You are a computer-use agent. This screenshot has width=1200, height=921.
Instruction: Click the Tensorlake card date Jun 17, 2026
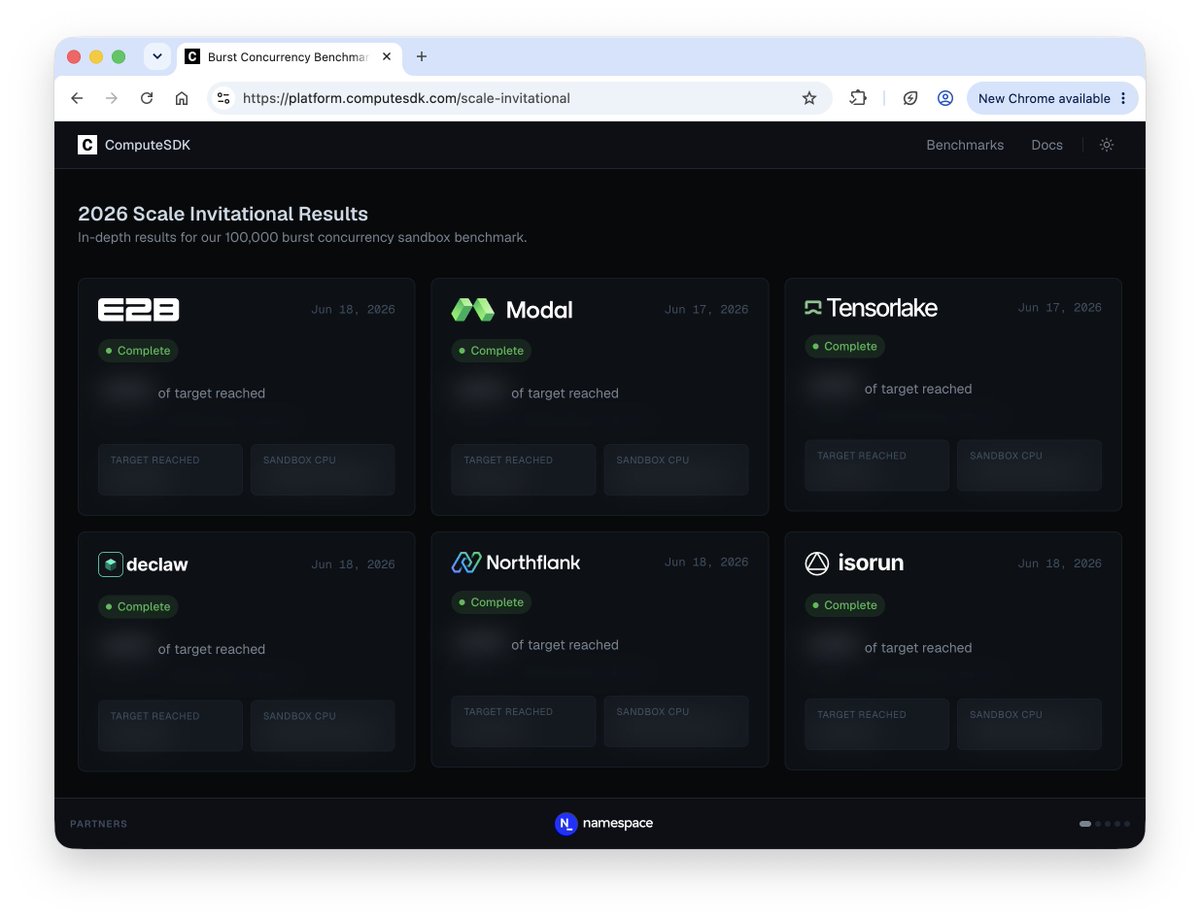(1060, 308)
